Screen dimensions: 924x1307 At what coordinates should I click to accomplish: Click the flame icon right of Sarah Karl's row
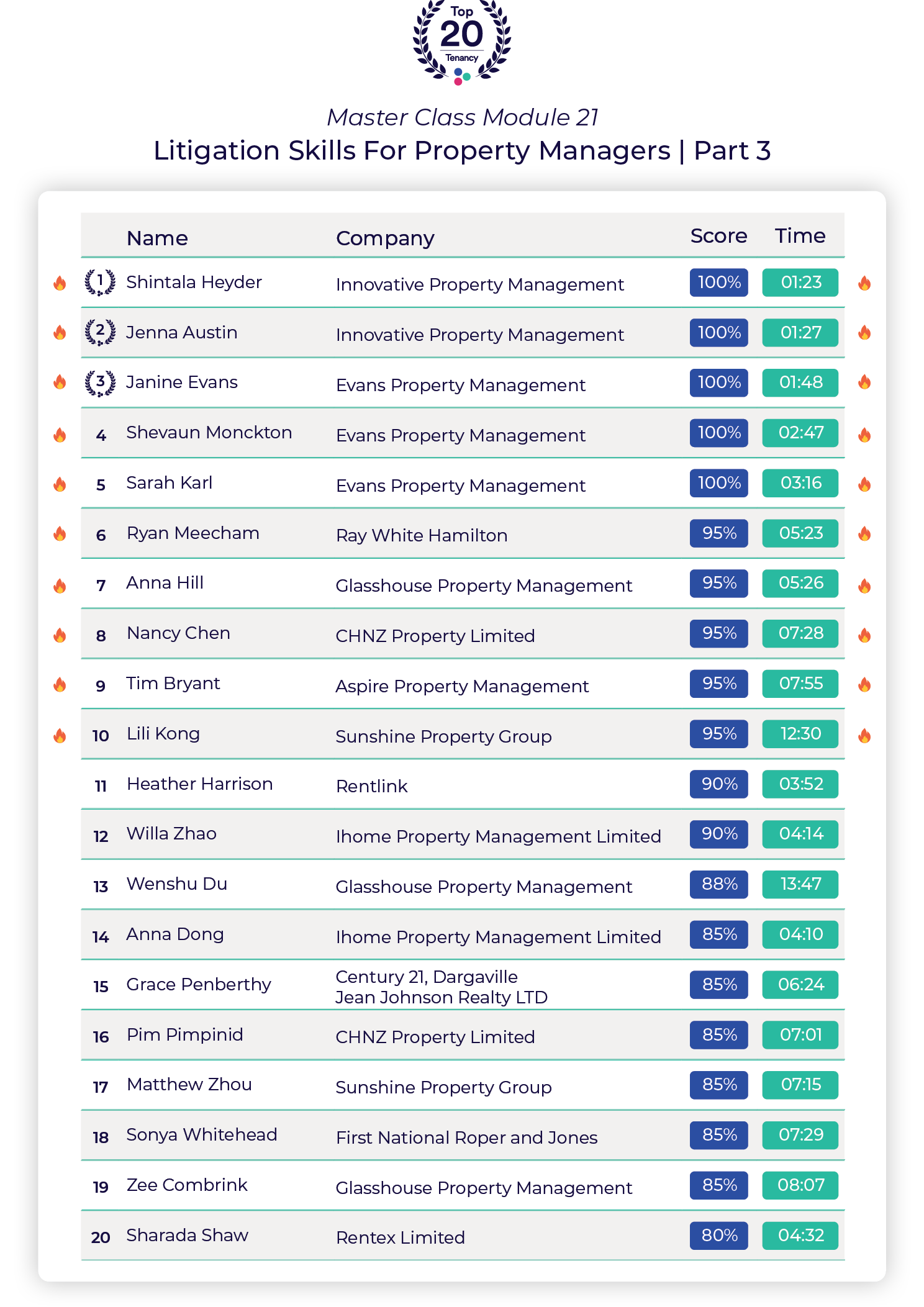864,484
